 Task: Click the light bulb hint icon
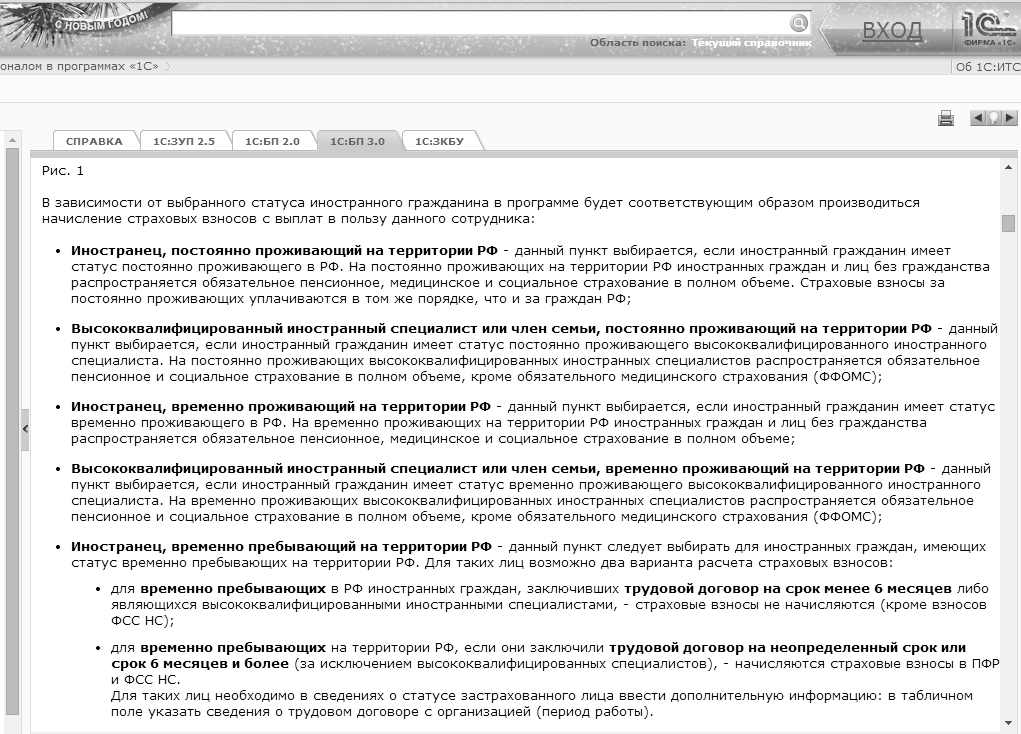[994, 118]
